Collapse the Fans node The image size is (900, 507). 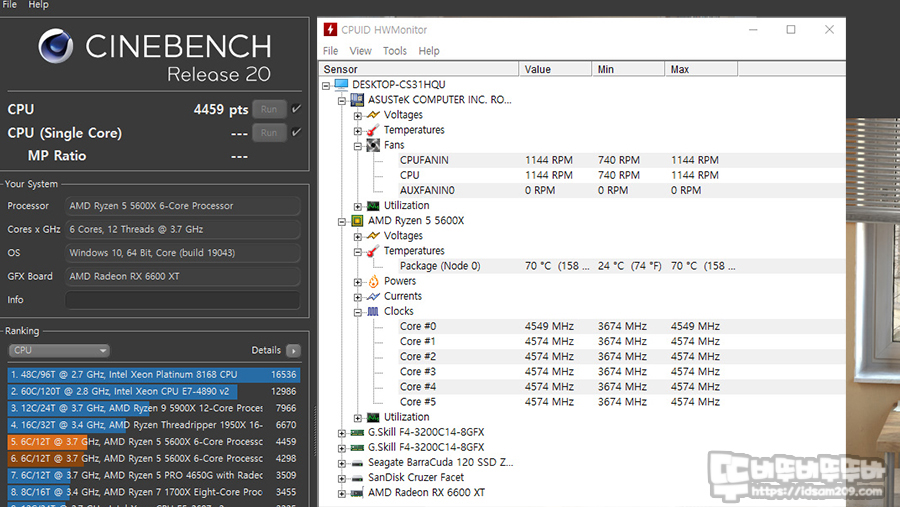pyautogui.click(x=358, y=146)
